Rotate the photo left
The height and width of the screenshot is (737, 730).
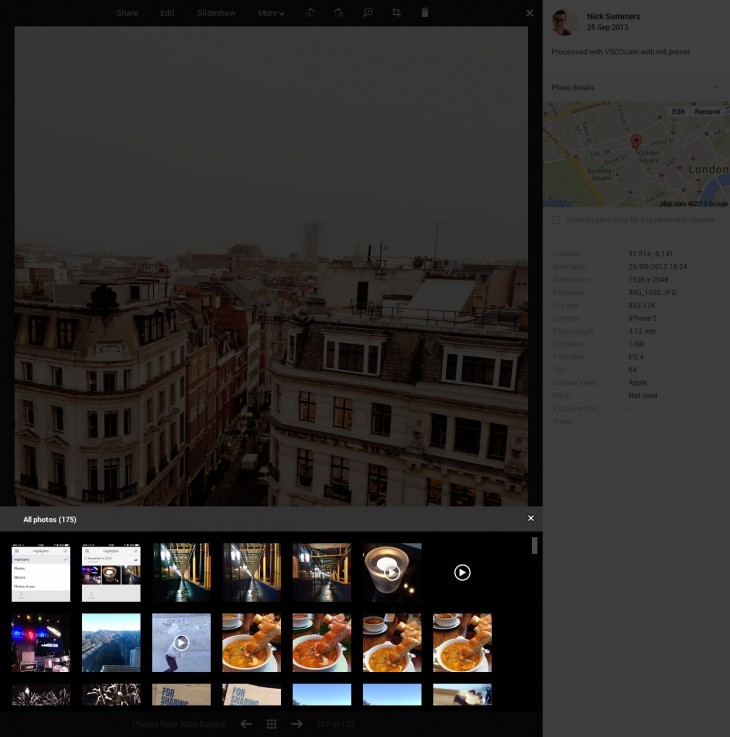click(310, 13)
